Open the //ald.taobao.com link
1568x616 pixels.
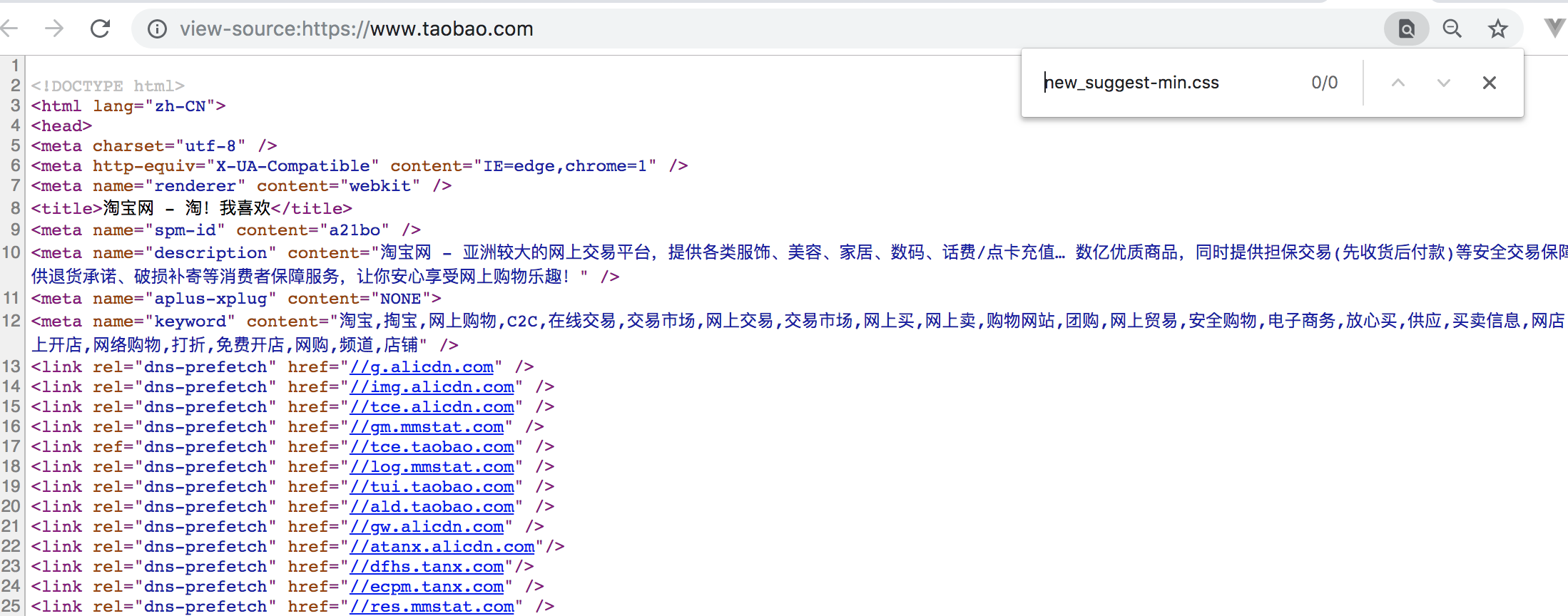[432, 507]
